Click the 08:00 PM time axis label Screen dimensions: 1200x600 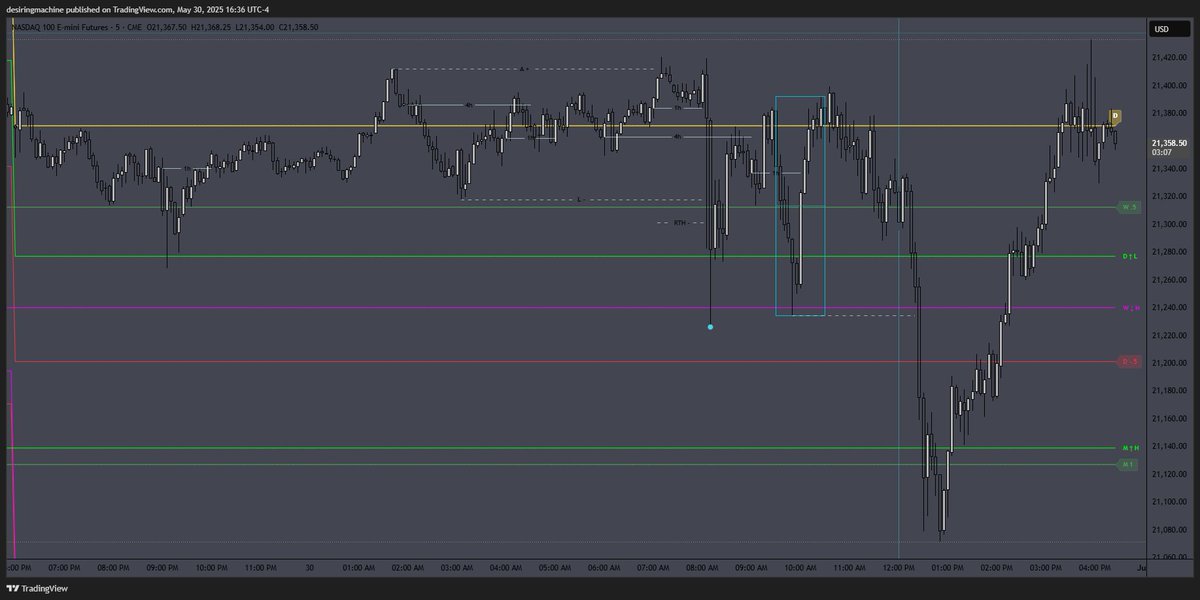coord(114,568)
